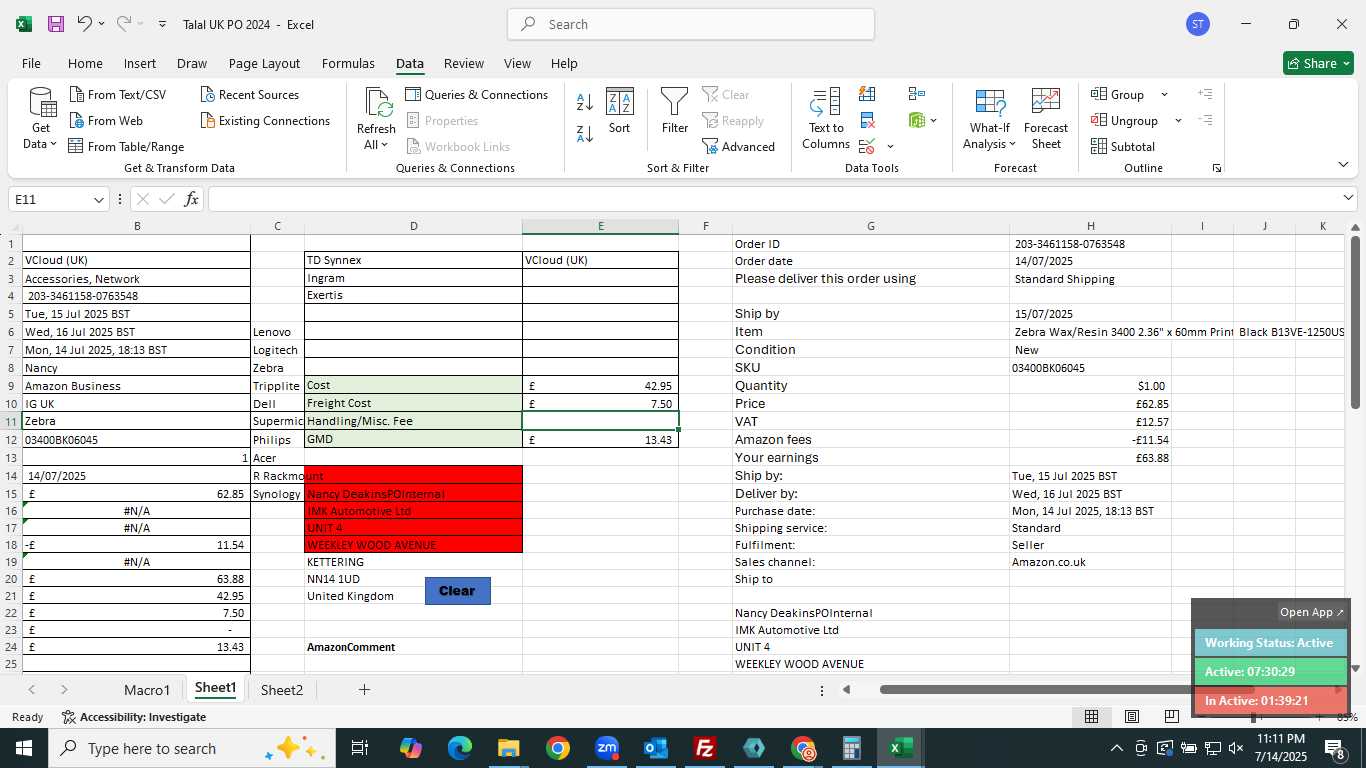Click the Data Validation icon
1366x768 pixels.
[867, 147]
